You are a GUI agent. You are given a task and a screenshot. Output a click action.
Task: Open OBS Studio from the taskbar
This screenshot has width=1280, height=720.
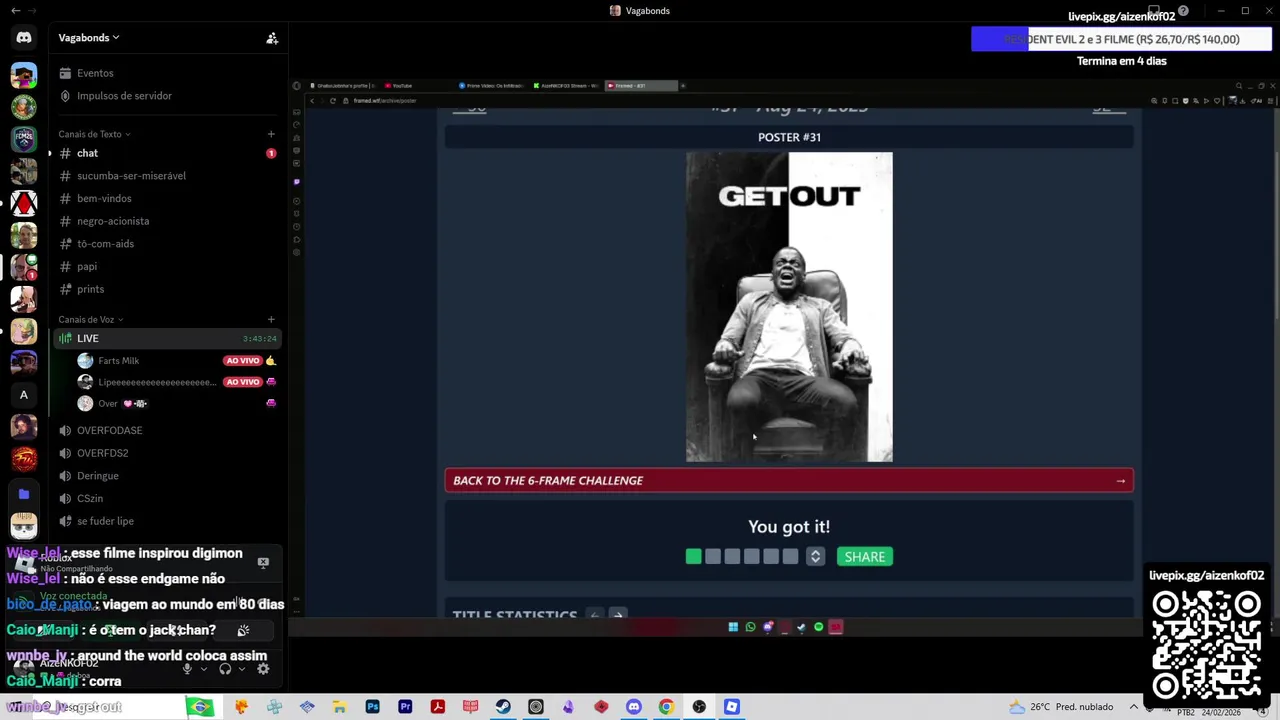point(699,707)
